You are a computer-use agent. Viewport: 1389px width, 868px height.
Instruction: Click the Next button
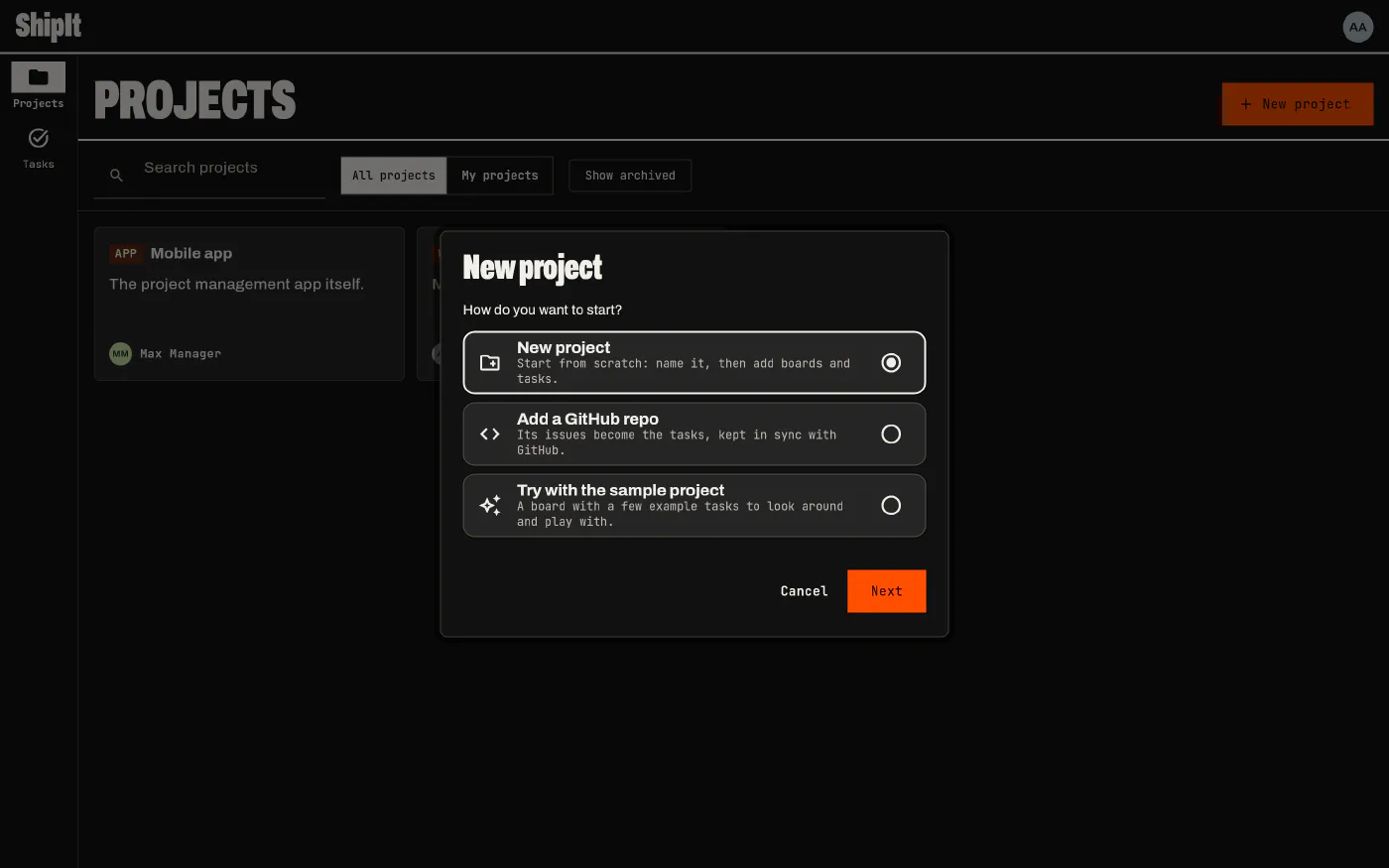[887, 591]
